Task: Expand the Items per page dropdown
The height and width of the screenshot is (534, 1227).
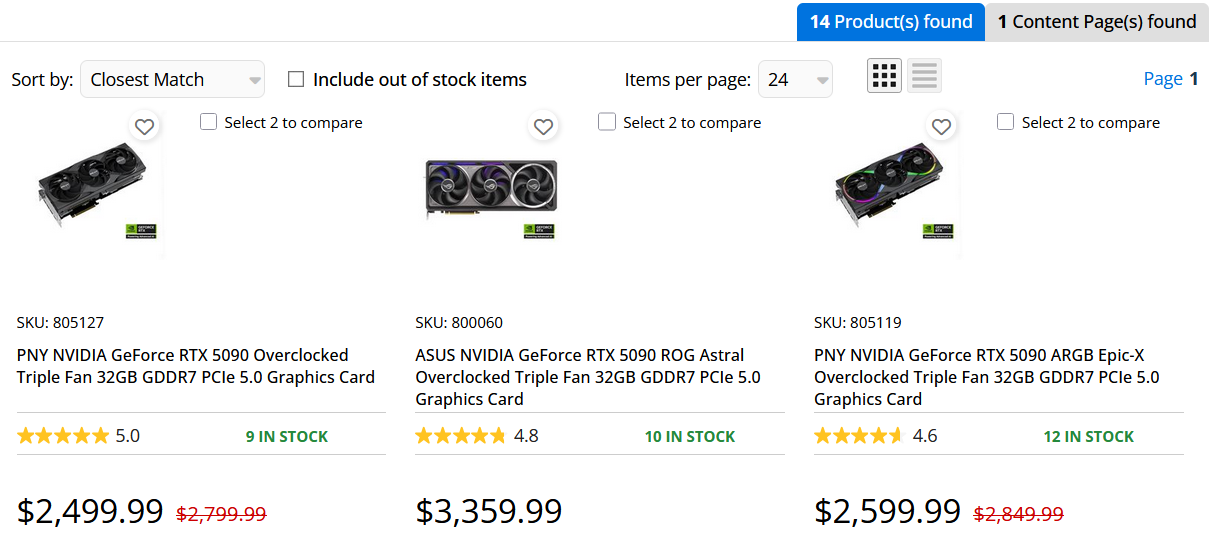Action: (x=795, y=80)
